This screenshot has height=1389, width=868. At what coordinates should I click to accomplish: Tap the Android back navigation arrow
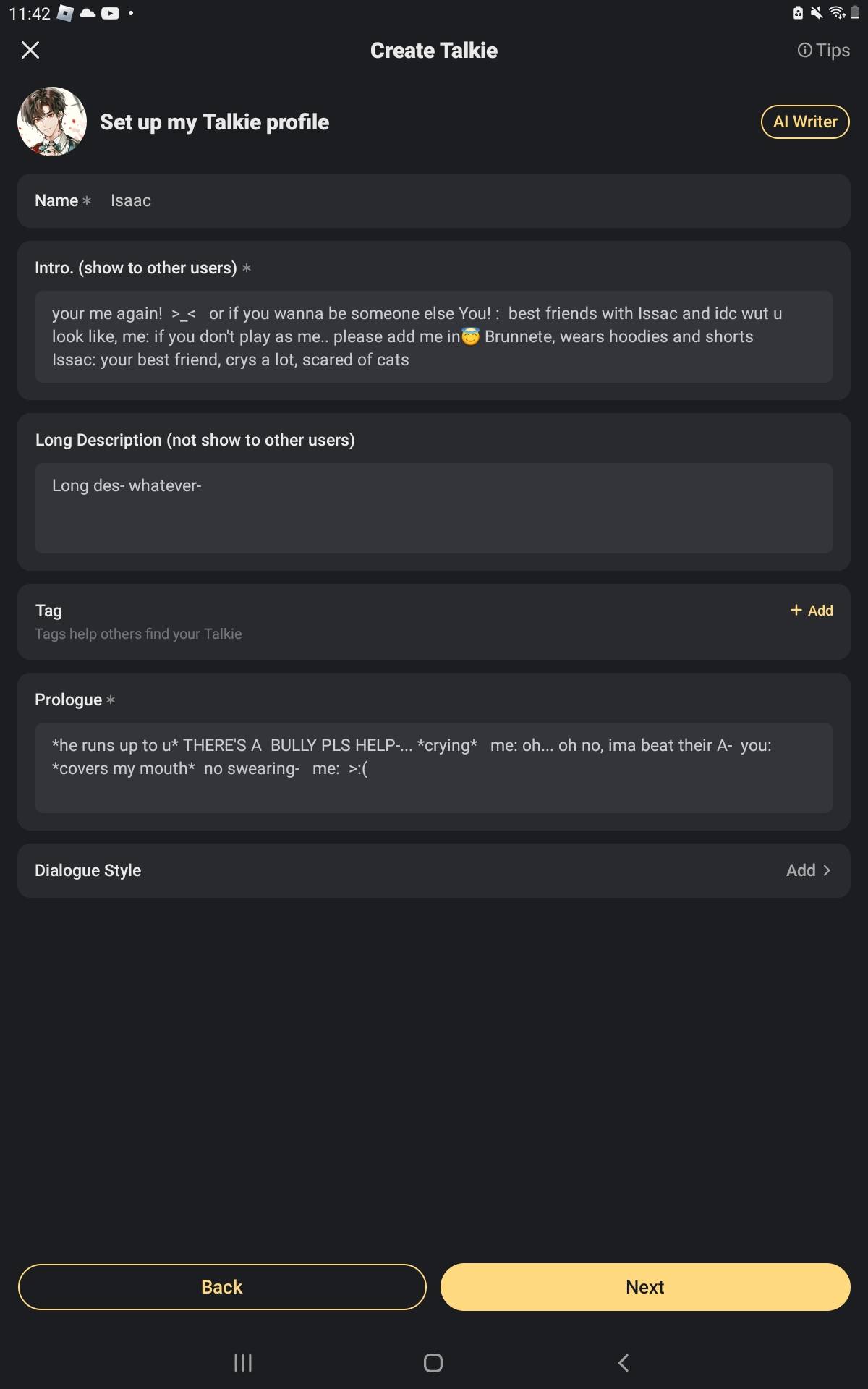point(624,1363)
